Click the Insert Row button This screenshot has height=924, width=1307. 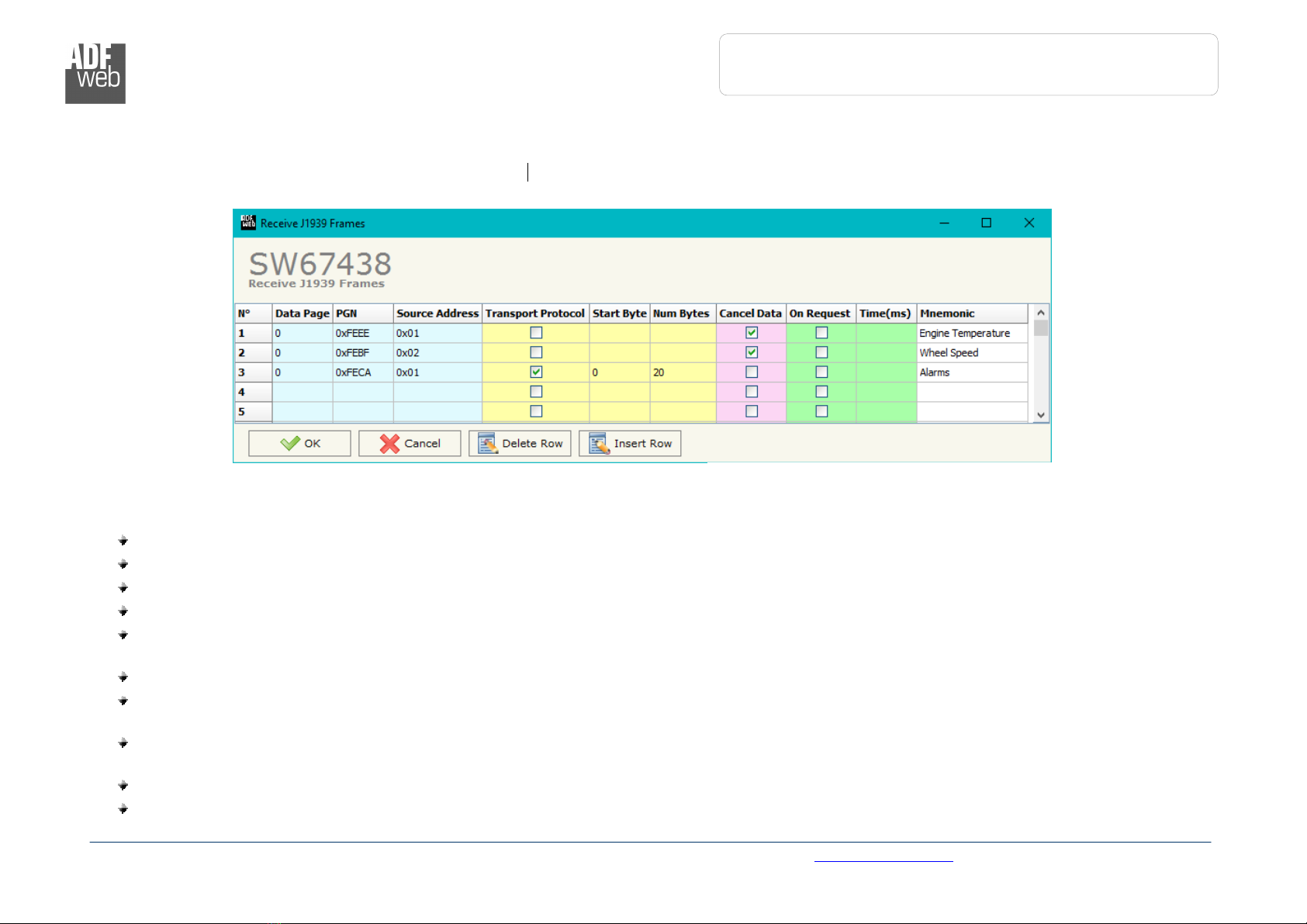pyautogui.click(x=630, y=443)
